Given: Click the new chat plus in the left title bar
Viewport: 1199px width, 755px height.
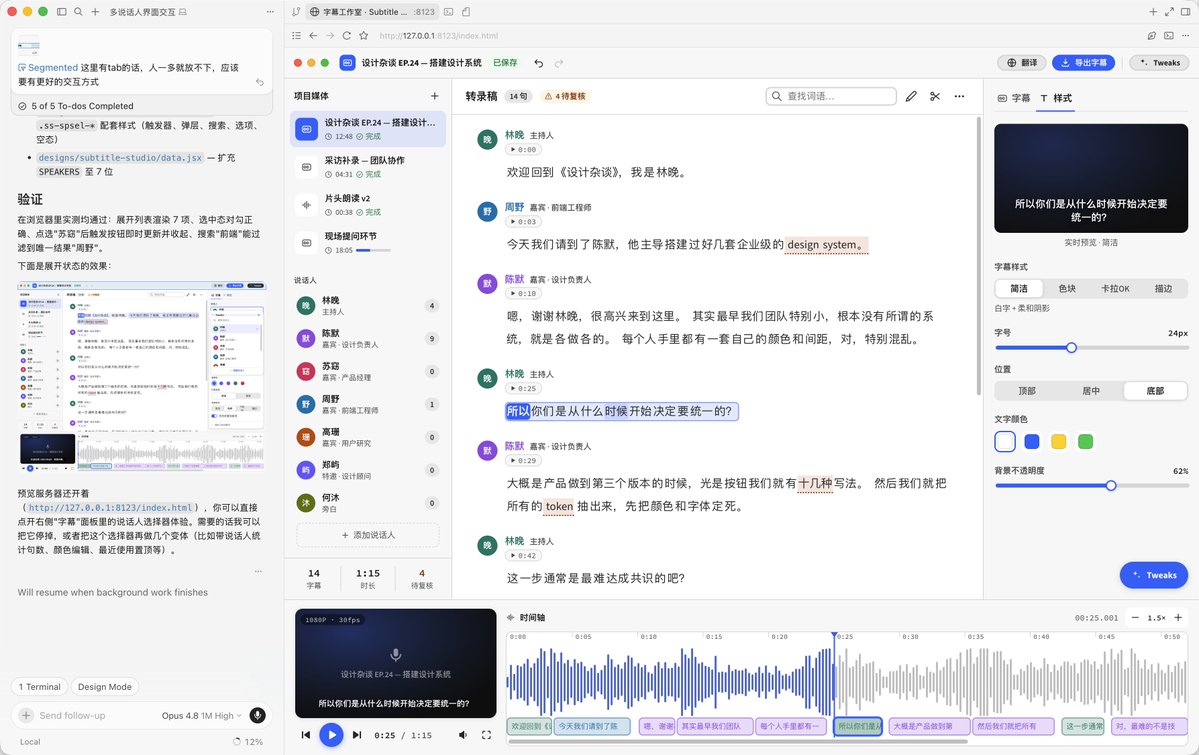Looking at the screenshot, I should pos(95,12).
